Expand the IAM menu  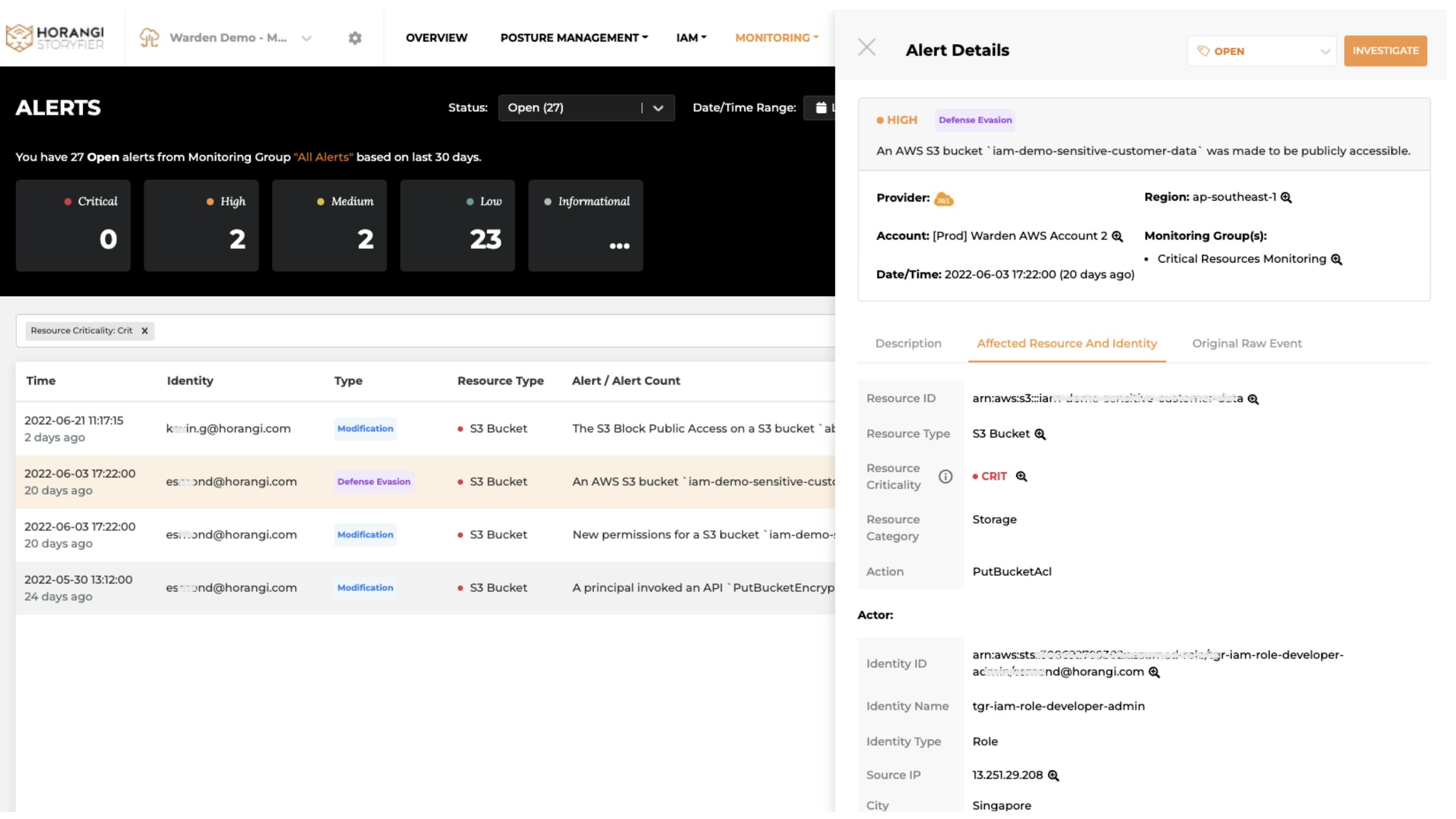691,38
